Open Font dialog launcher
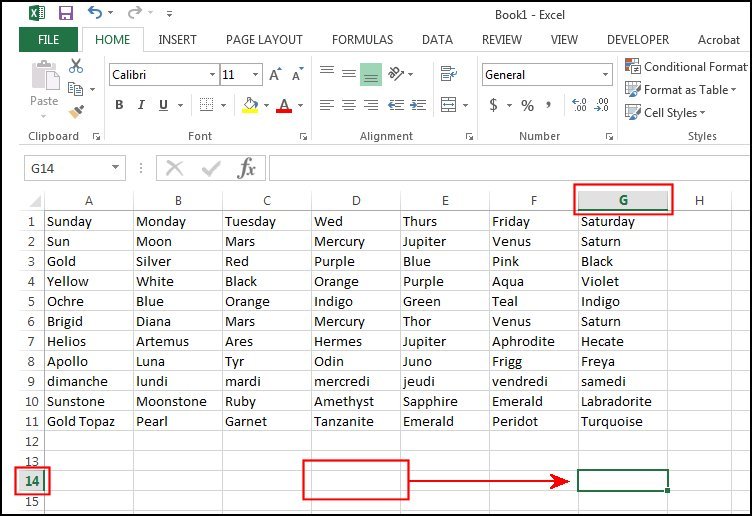 (x=303, y=137)
